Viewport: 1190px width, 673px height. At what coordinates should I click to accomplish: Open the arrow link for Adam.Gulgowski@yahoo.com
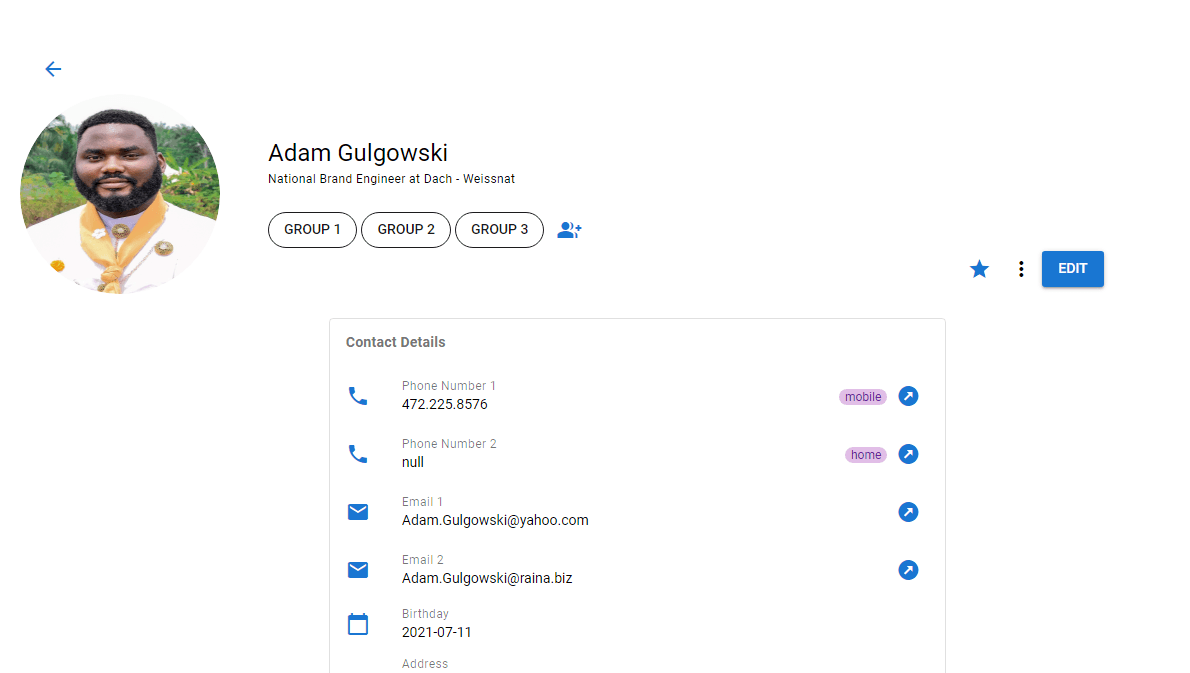click(908, 512)
